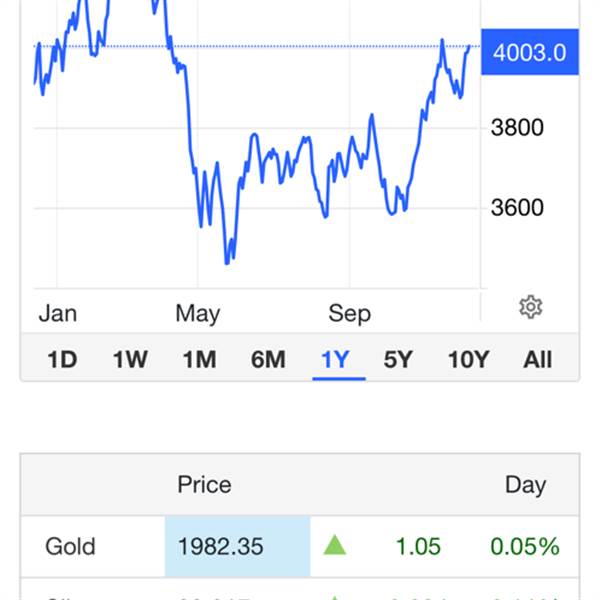Select the 1W time range
This screenshot has height=600, width=600.
click(130, 359)
